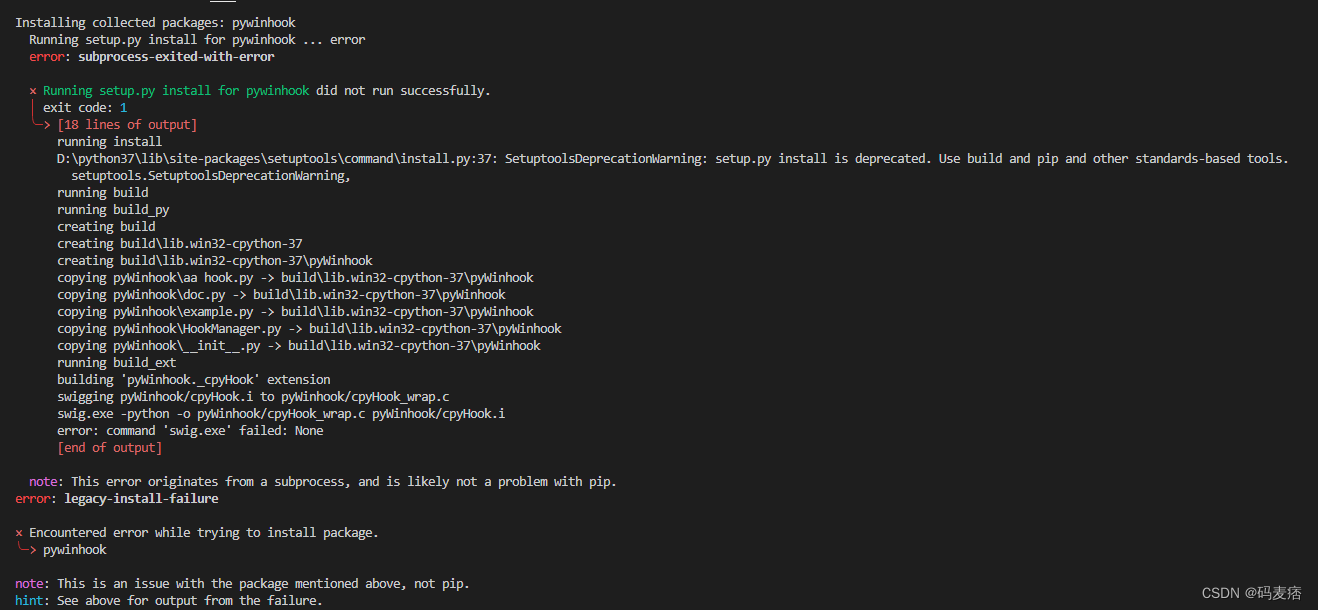
Task: Click the "Installing collected packages: pywinhook" line
Action: 155,22
